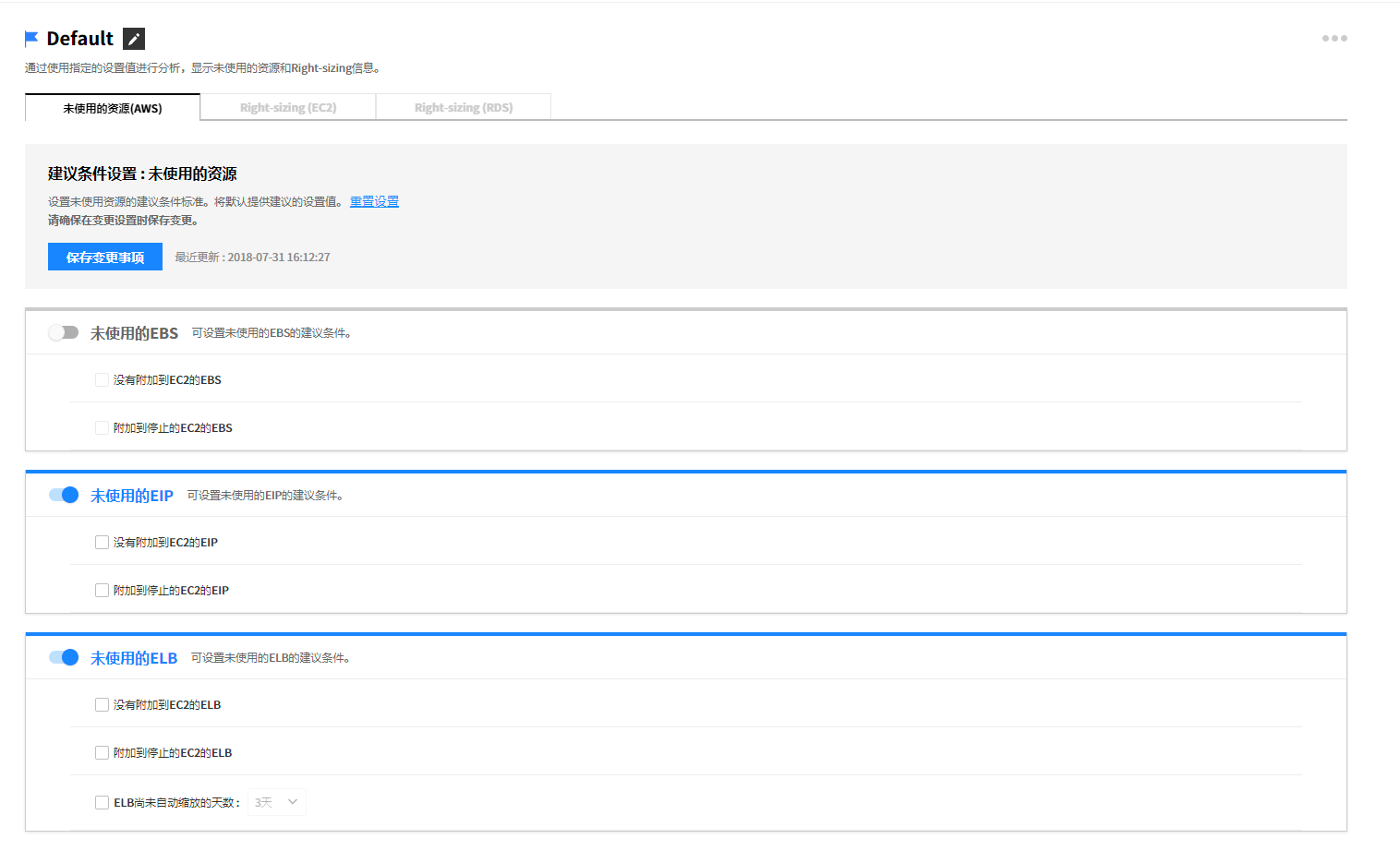Tick the 没有附加到EC2的EIP checkbox
This screenshot has width=1400, height=851.
(102, 543)
